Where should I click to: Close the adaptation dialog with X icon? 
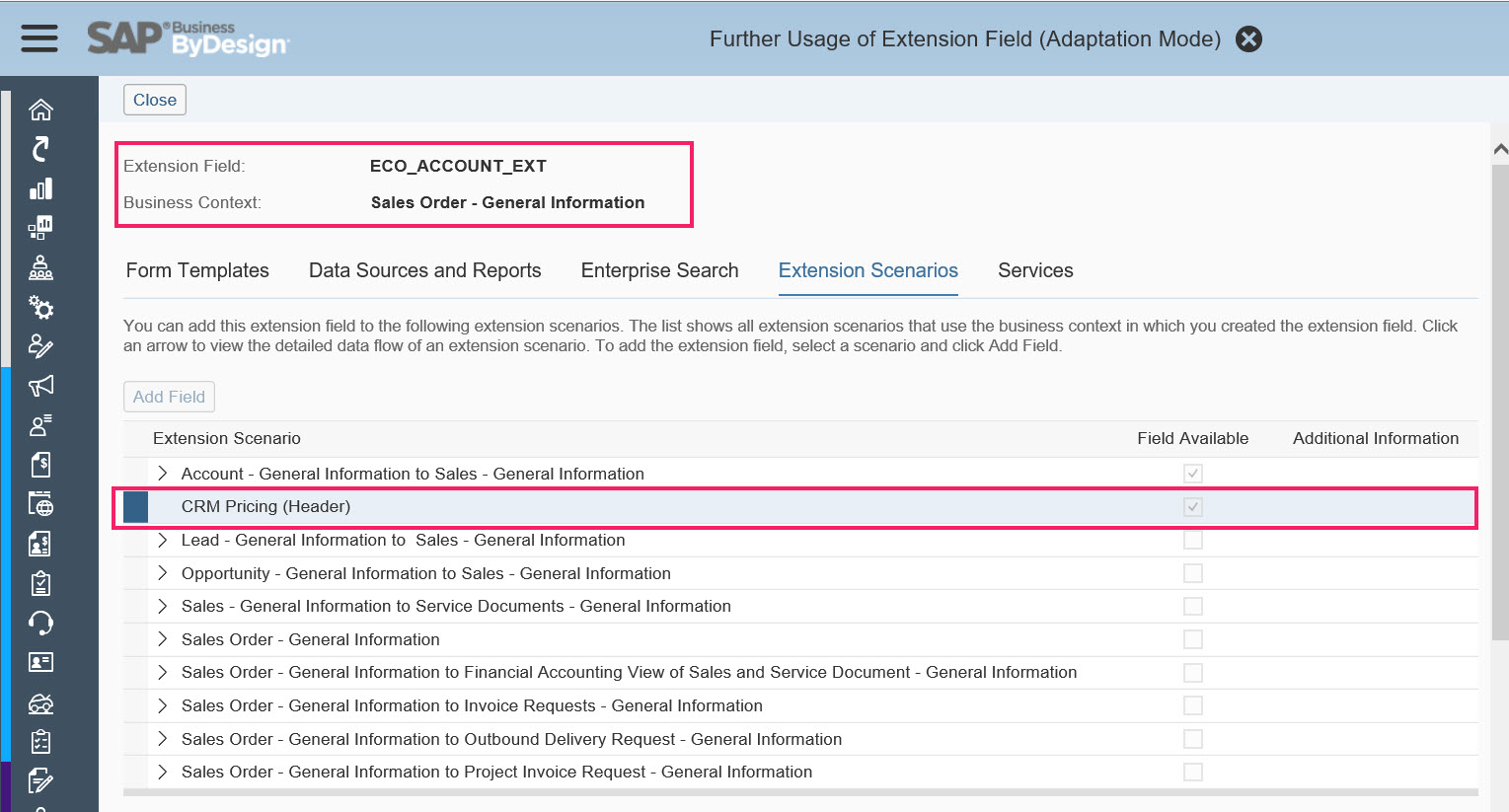(x=1248, y=38)
